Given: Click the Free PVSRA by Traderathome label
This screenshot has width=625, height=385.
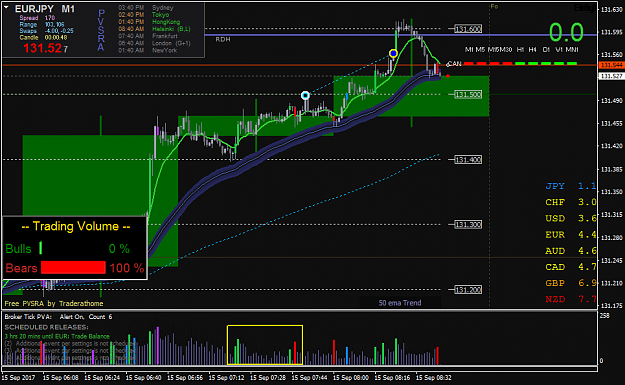Looking at the screenshot, I should pos(54,303).
